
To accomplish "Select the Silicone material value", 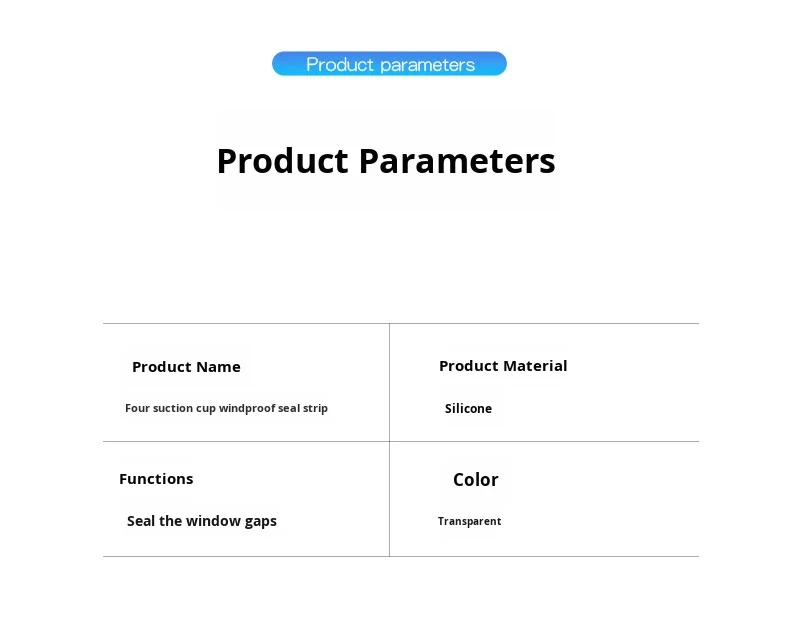I will [468, 408].
